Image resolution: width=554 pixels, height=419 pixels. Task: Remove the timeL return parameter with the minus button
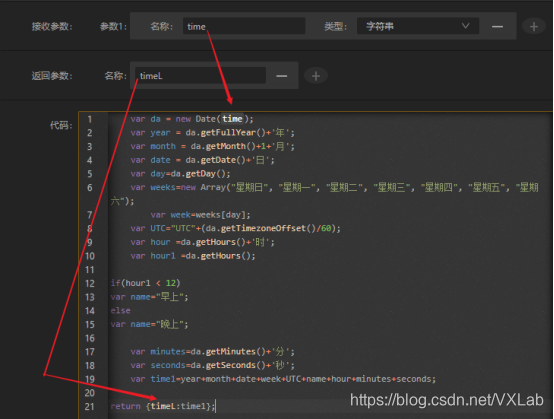point(282,76)
